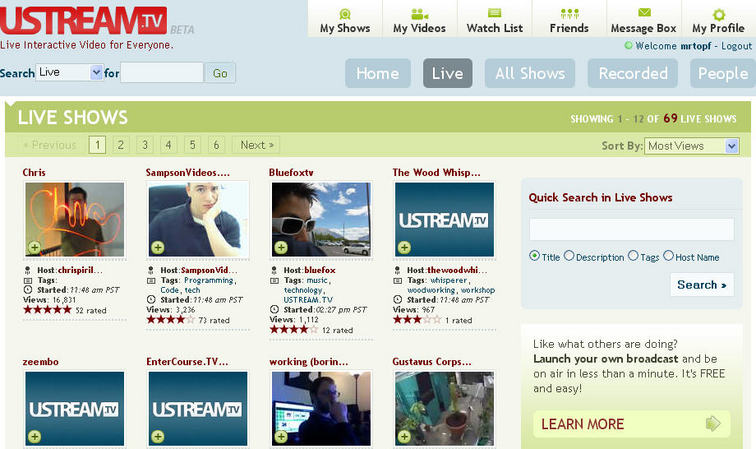Open the Friends section

pos(569,21)
